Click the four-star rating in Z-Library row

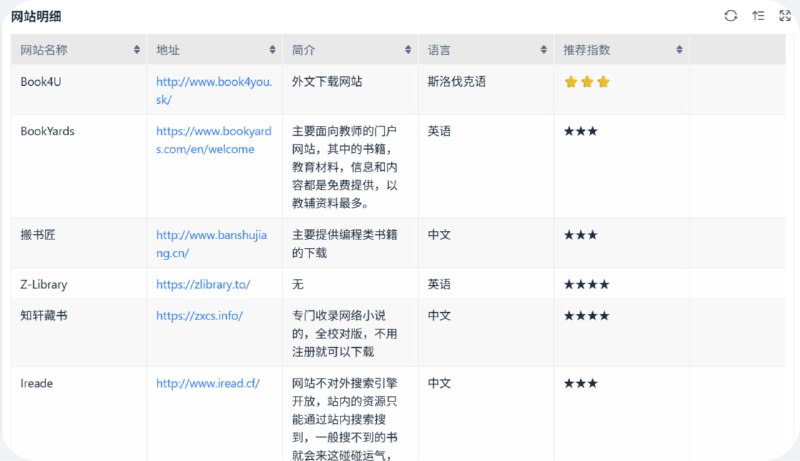coord(587,284)
